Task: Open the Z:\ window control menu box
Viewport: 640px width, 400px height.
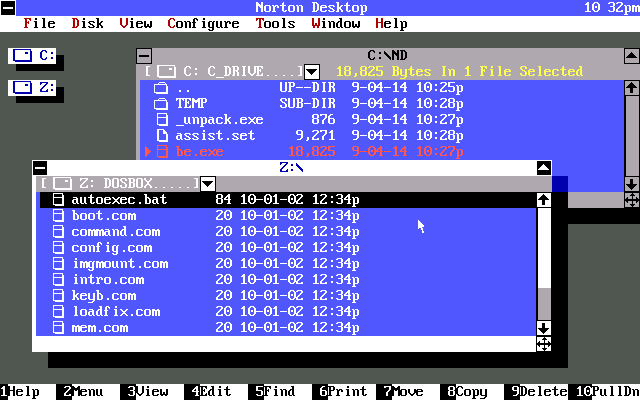Action: [x=40, y=168]
